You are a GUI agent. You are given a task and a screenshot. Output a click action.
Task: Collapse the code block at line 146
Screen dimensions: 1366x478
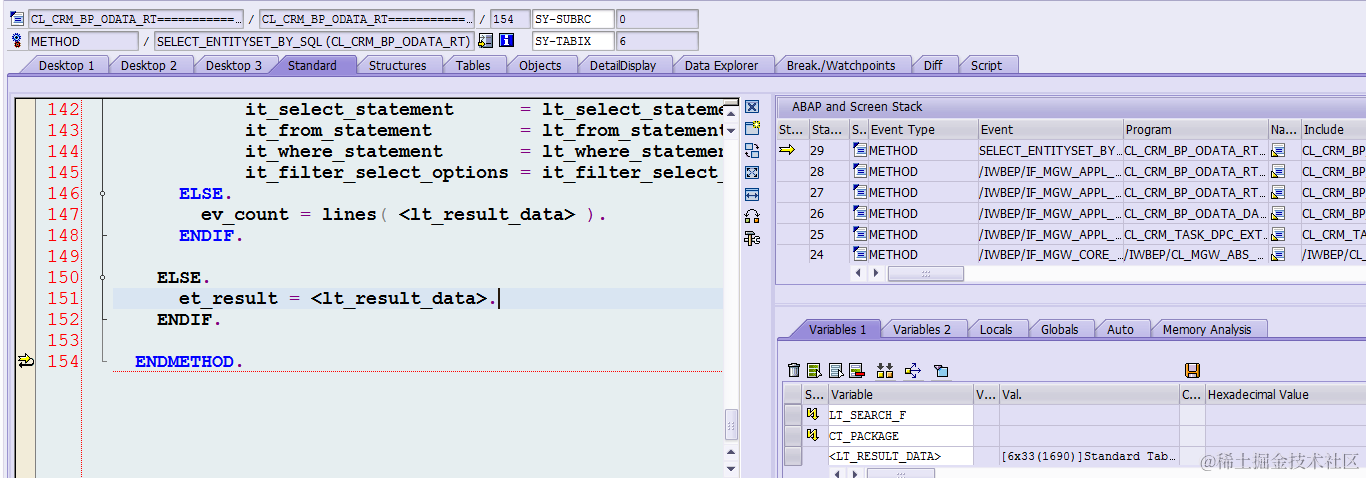pos(102,193)
